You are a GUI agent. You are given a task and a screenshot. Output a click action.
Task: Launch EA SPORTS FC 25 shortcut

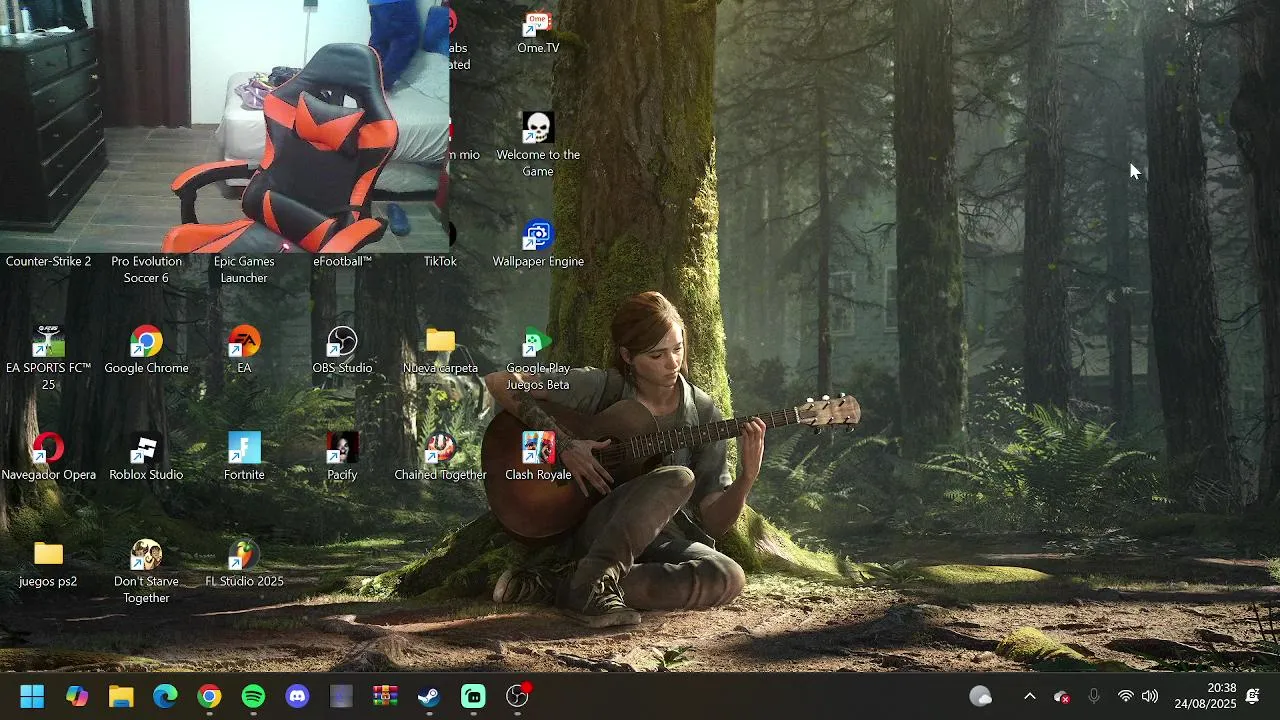[x=48, y=357]
